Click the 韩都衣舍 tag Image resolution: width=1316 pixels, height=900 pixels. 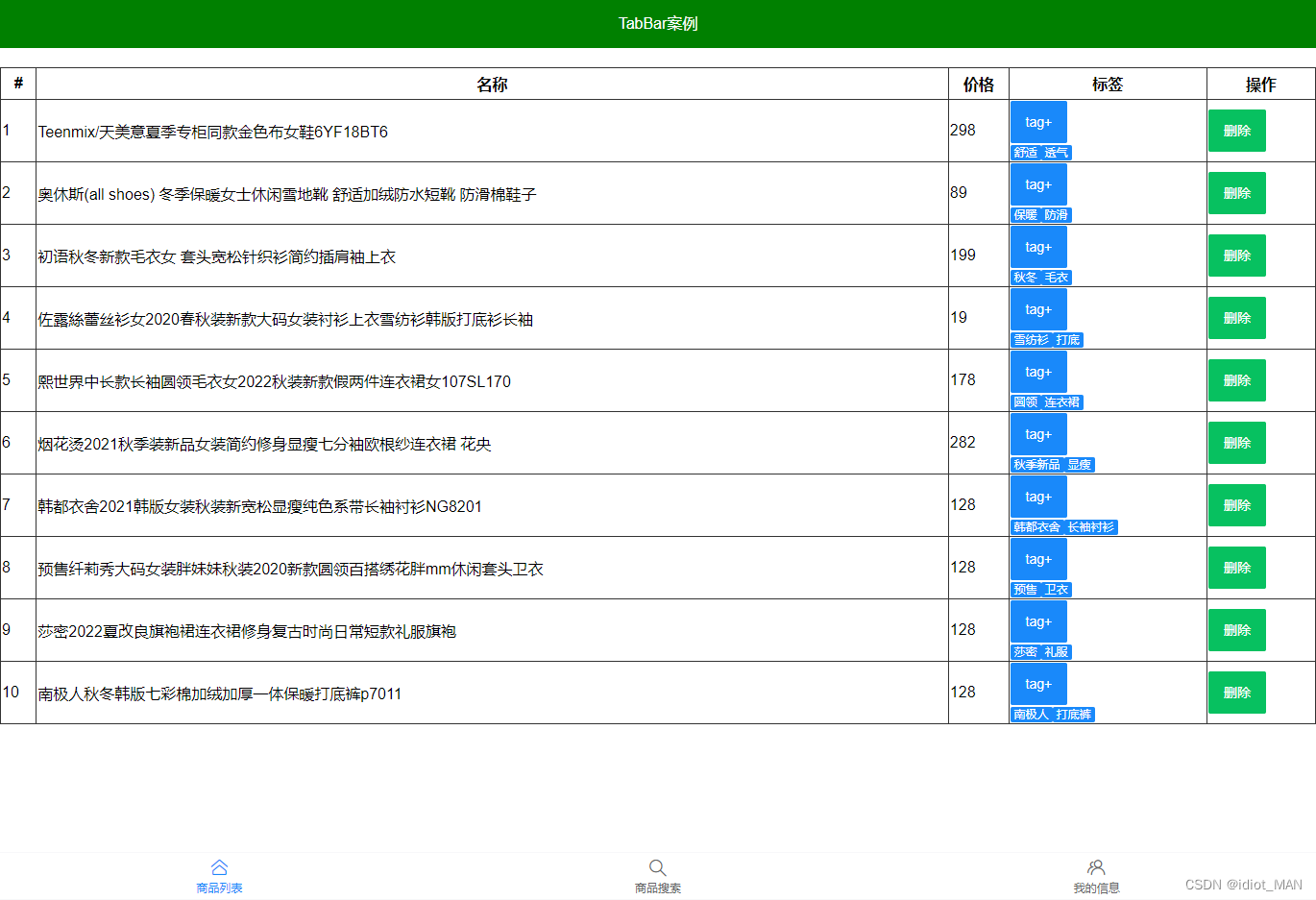pos(1037,527)
